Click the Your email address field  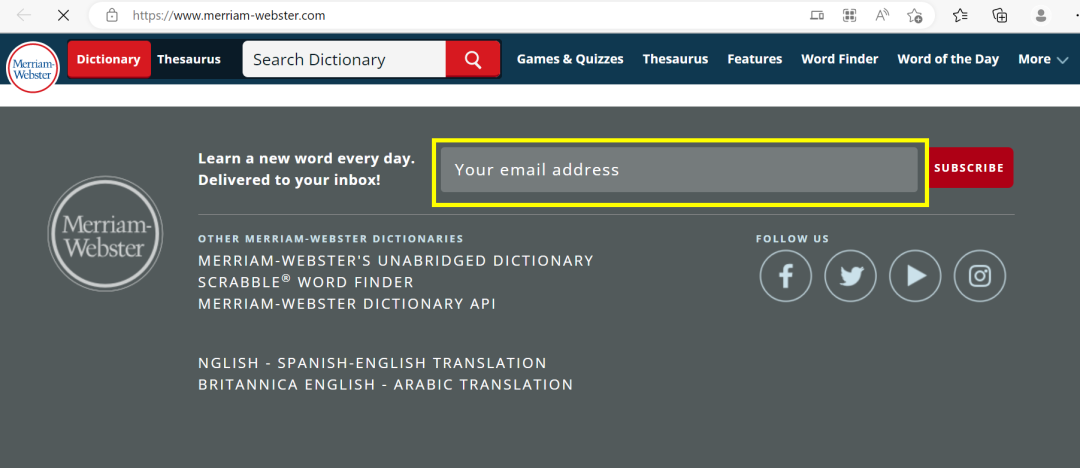679,170
